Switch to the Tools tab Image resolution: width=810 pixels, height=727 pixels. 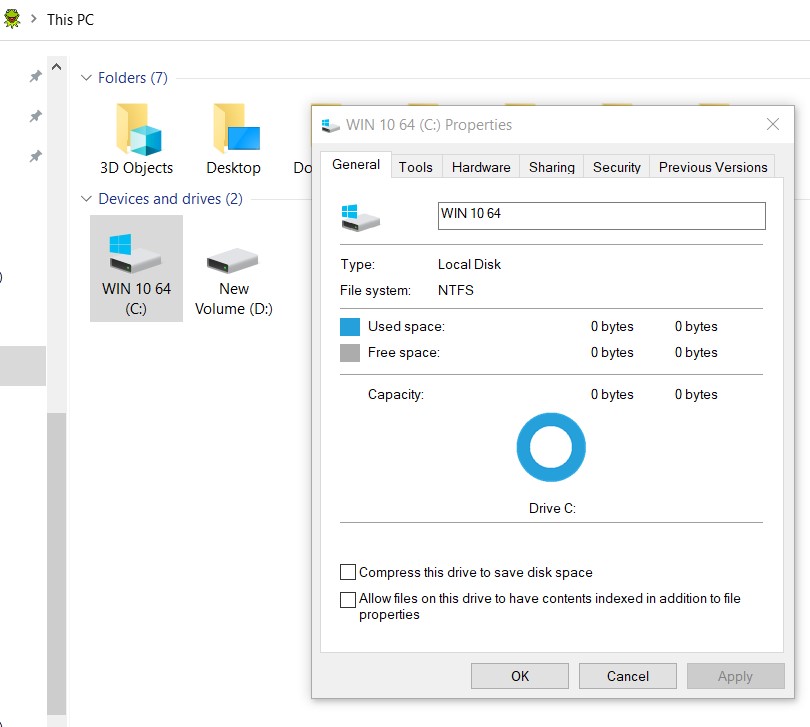[416, 167]
